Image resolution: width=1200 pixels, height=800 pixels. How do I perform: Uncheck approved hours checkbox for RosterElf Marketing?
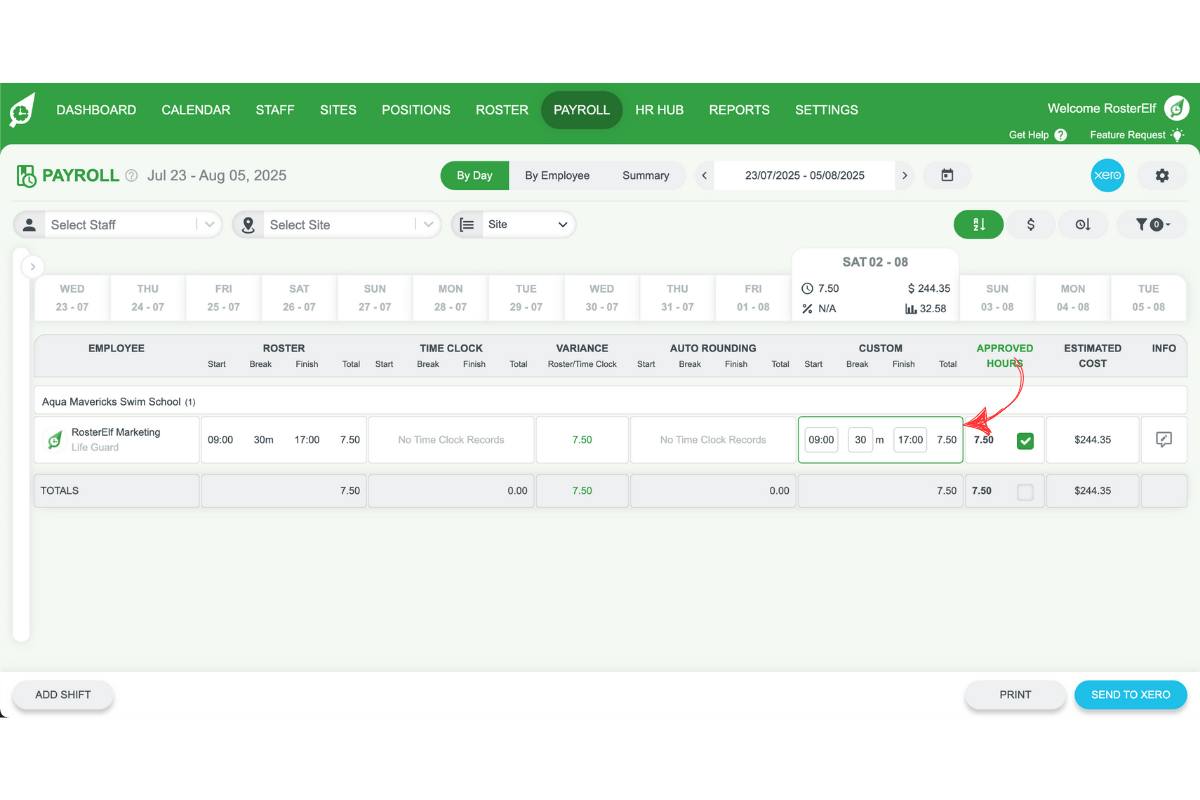1025,441
